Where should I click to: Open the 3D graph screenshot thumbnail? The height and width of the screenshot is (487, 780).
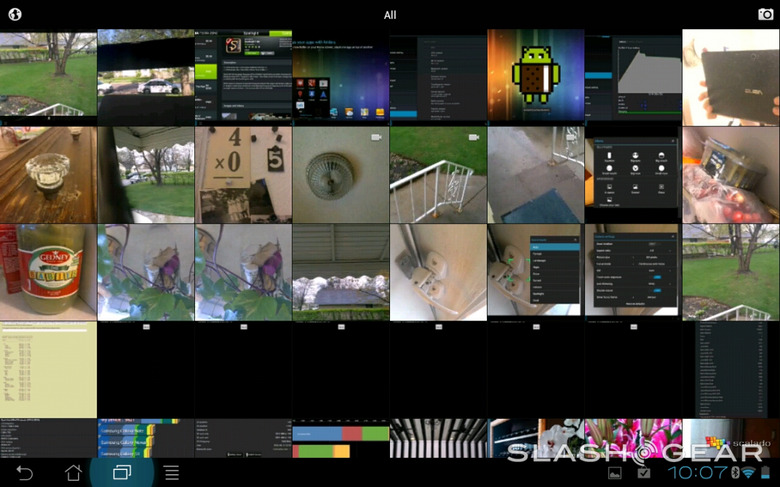(x=632, y=75)
